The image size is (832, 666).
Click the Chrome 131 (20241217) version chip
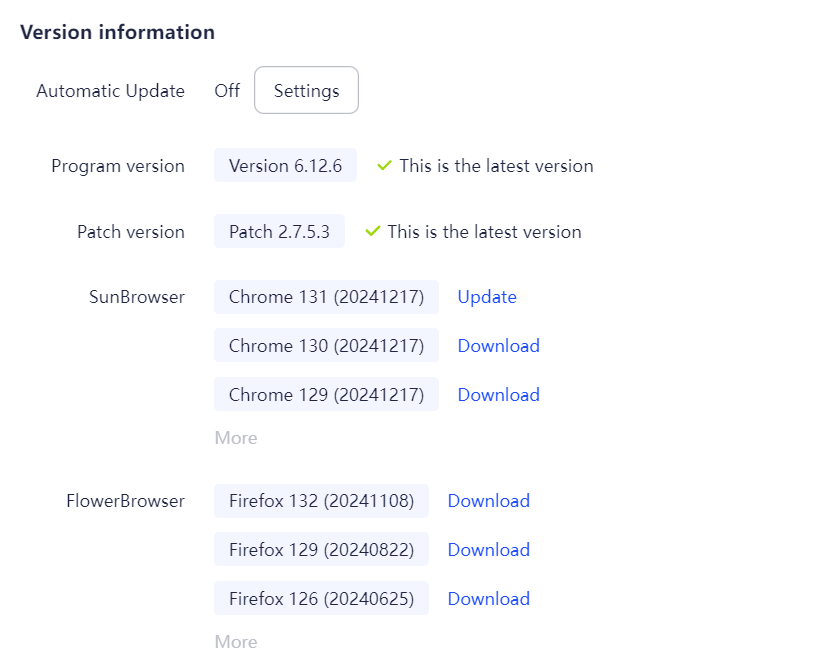[x=326, y=297]
